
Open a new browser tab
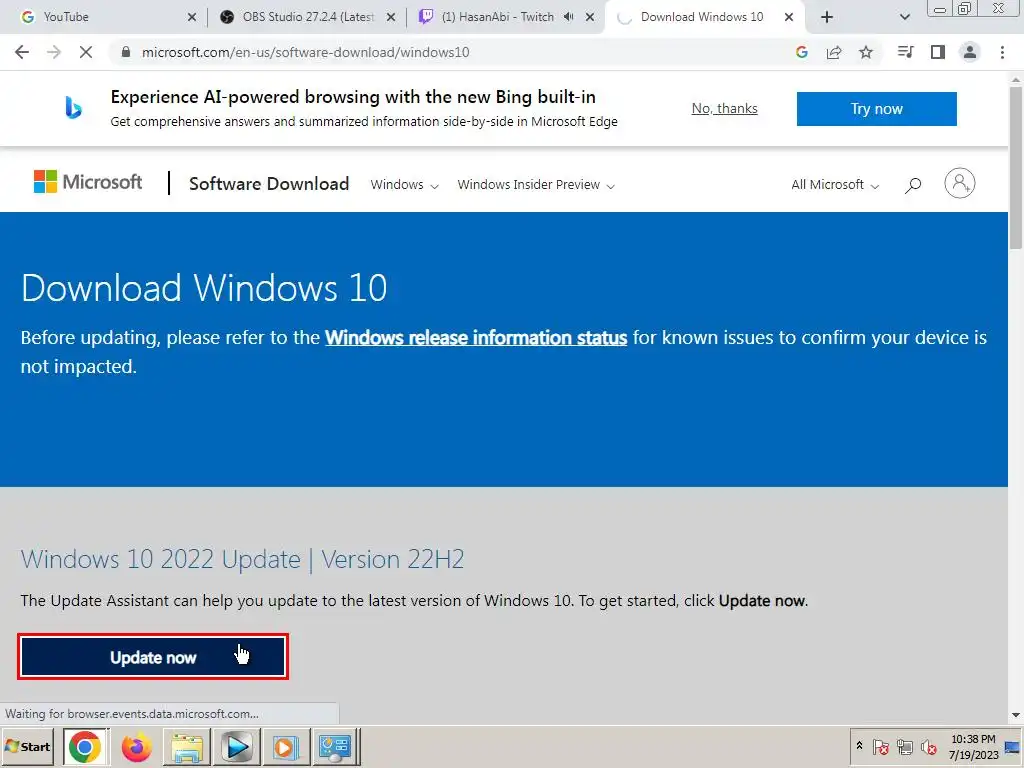[827, 18]
